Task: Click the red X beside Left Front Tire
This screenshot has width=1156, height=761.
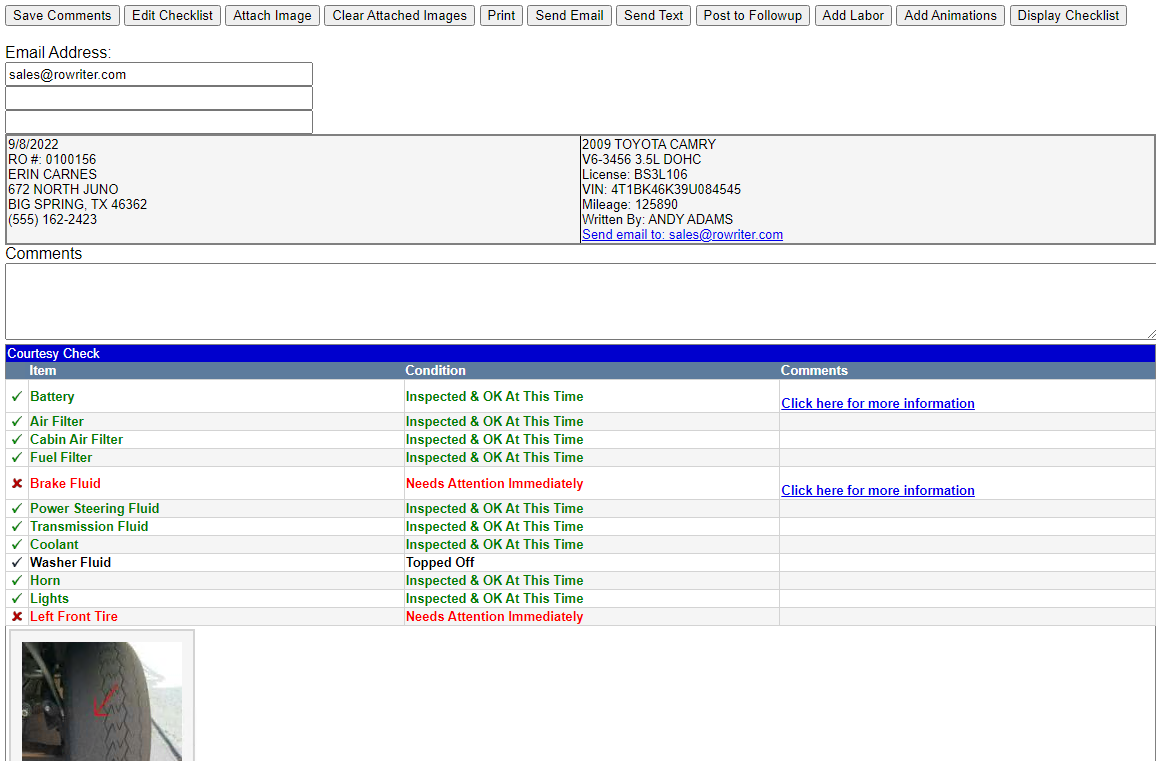Action: pyautogui.click(x=17, y=616)
